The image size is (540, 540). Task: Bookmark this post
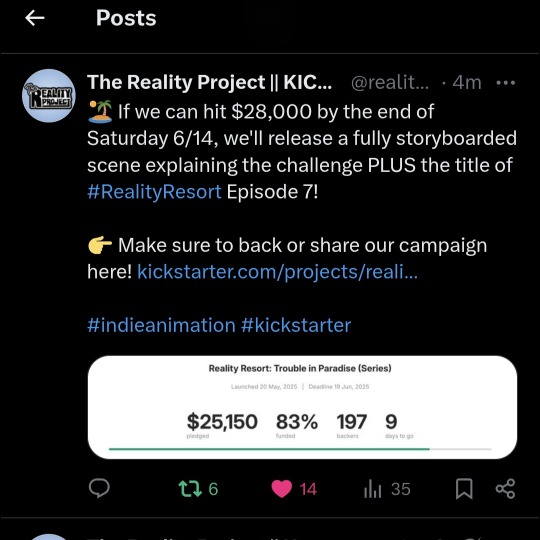pos(464,489)
